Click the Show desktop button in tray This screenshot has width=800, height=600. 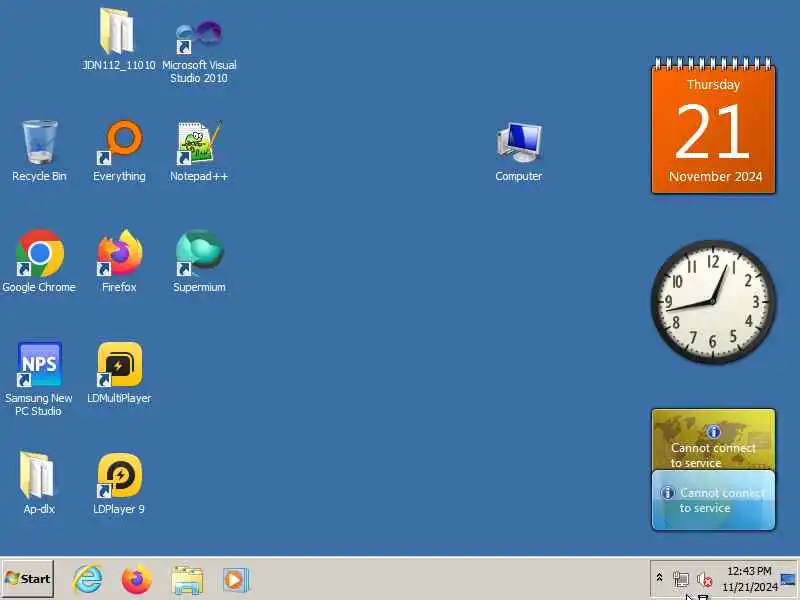point(788,579)
